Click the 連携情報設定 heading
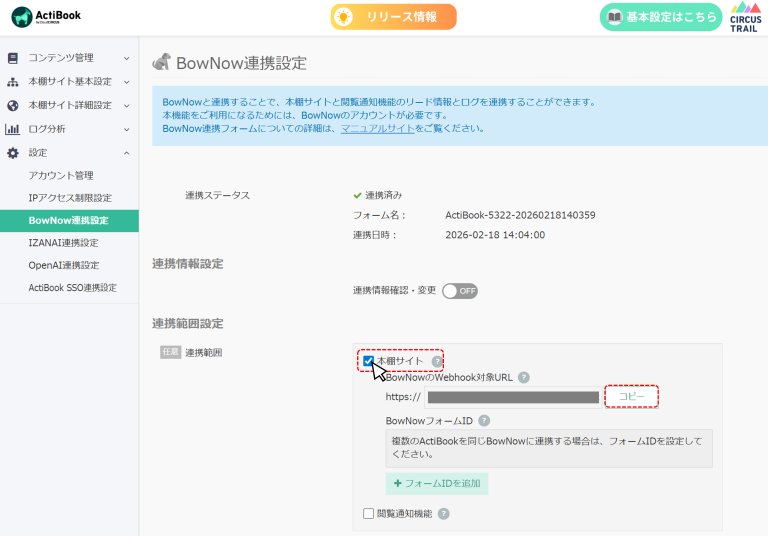This screenshot has height=536, width=768. 188,264
